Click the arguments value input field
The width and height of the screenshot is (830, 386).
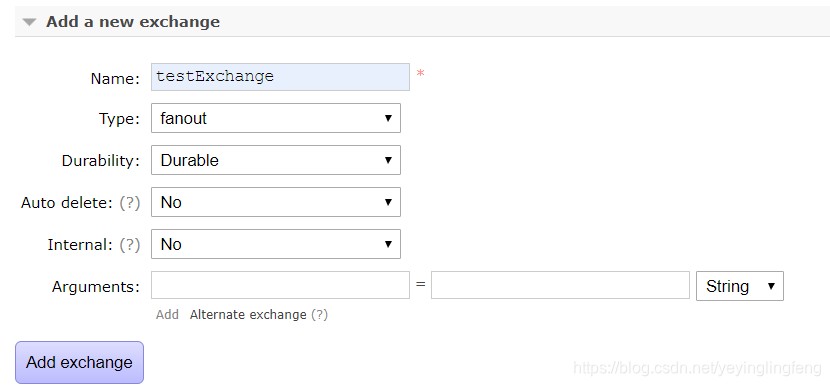click(560, 285)
